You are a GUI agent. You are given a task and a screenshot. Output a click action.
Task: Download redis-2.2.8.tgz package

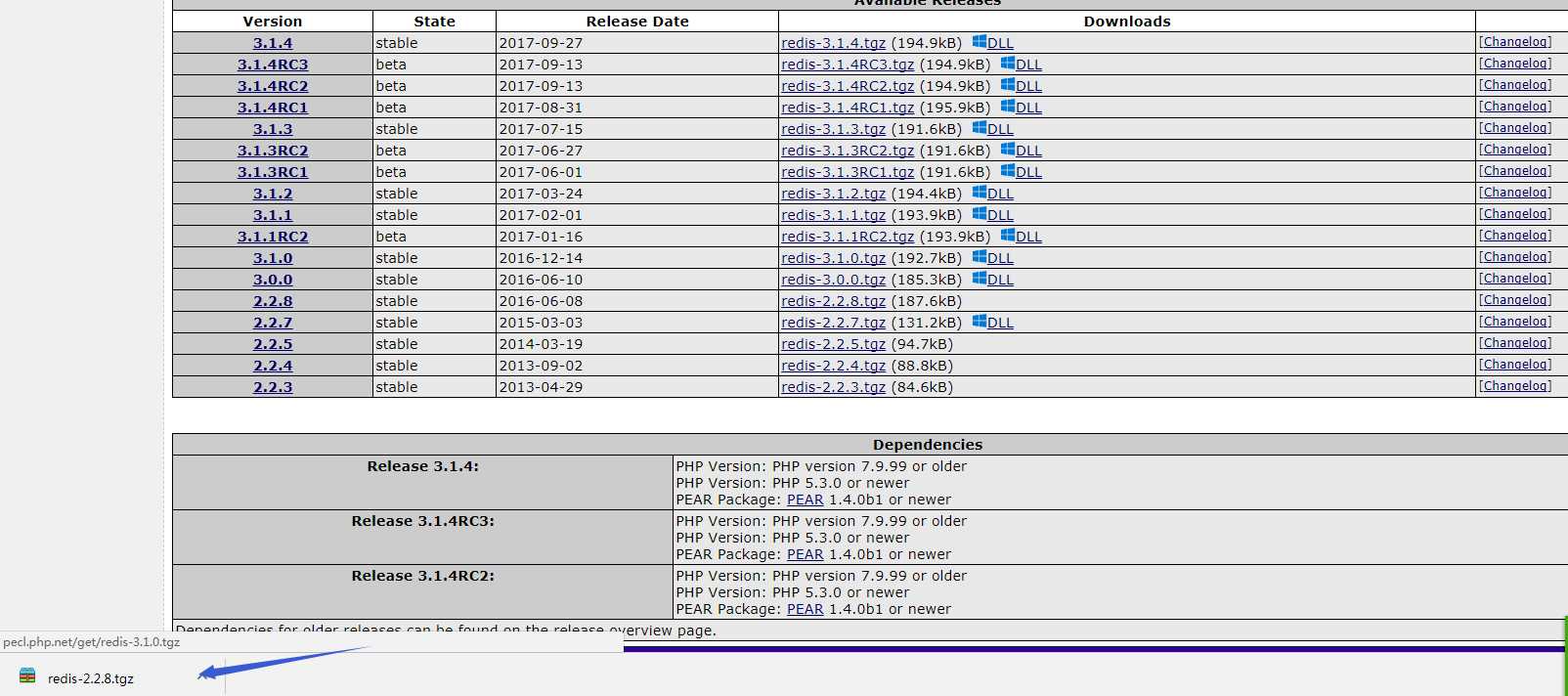[834, 301]
